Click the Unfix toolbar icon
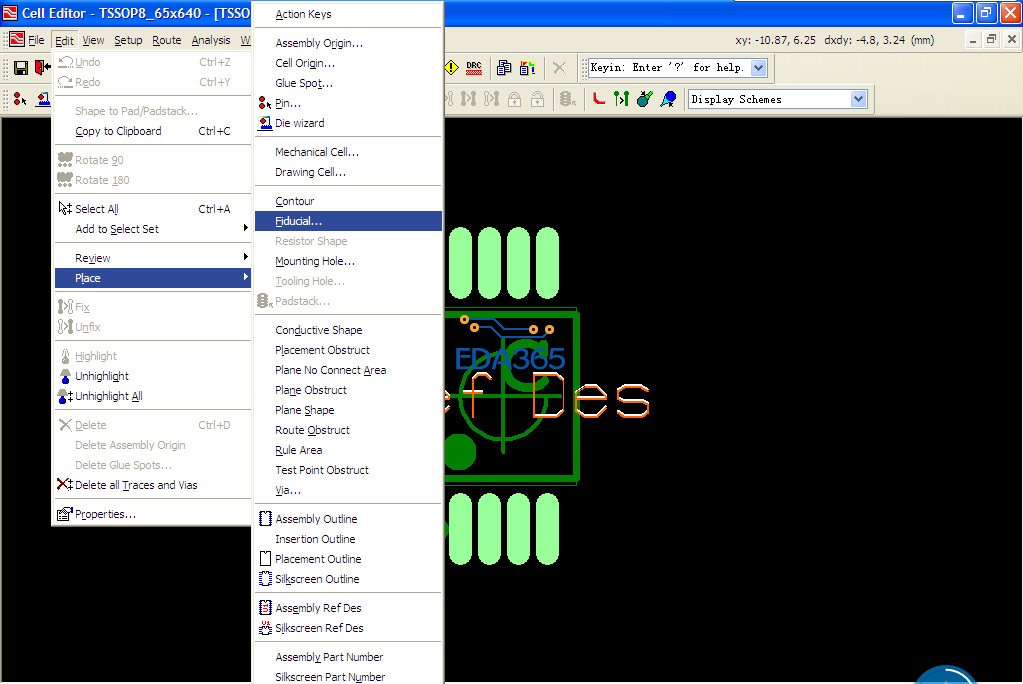The width and height of the screenshot is (1023, 684). point(491,99)
